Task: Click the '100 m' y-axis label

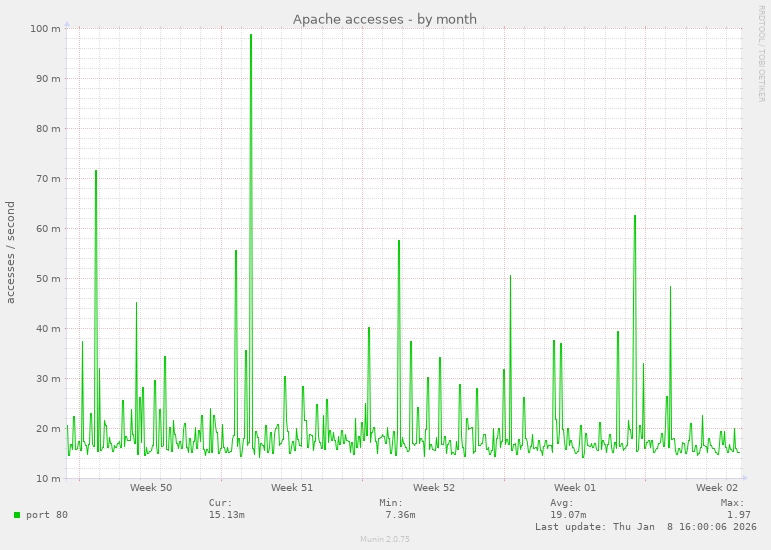Action: 45,29
